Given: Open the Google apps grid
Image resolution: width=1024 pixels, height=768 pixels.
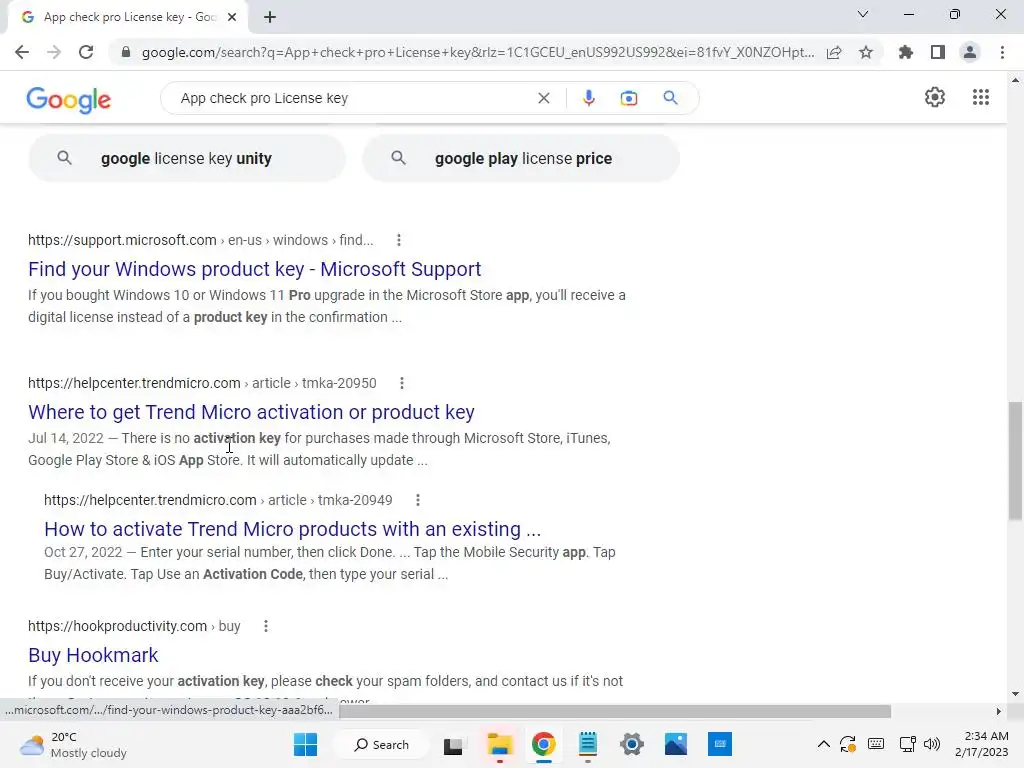Looking at the screenshot, I should click(x=980, y=97).
